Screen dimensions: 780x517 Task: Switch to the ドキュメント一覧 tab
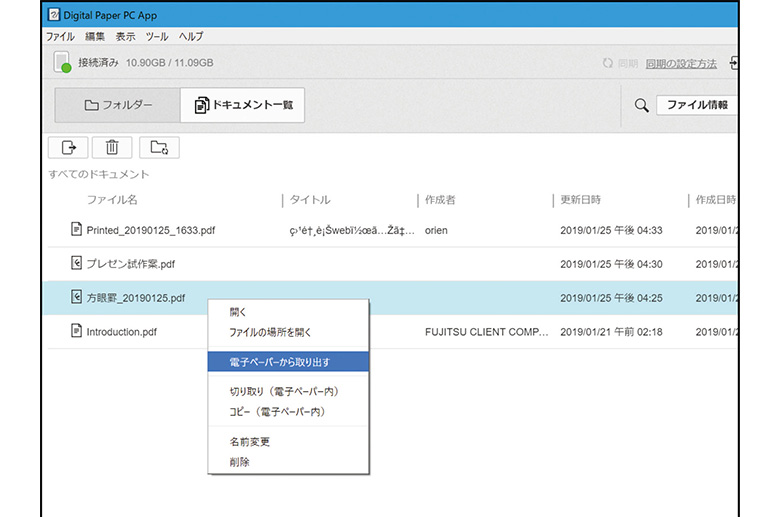(243, 105)
